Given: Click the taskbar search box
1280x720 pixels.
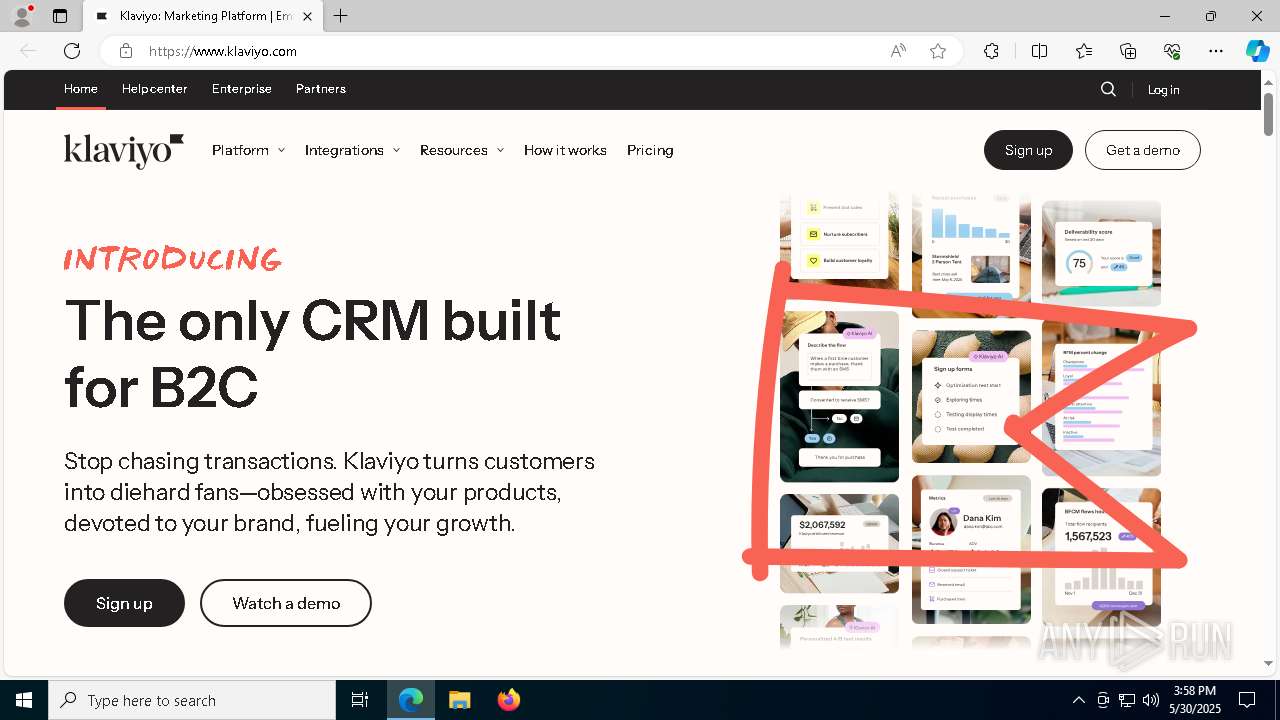Looking at the screenshot, I should [192, 700].
